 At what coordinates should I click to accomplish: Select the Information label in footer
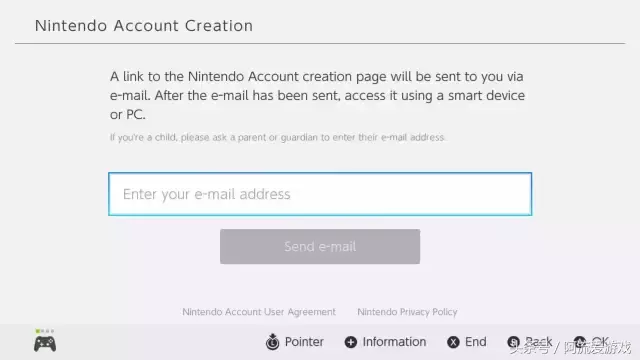pyautogui.click(x=394, y=342)
